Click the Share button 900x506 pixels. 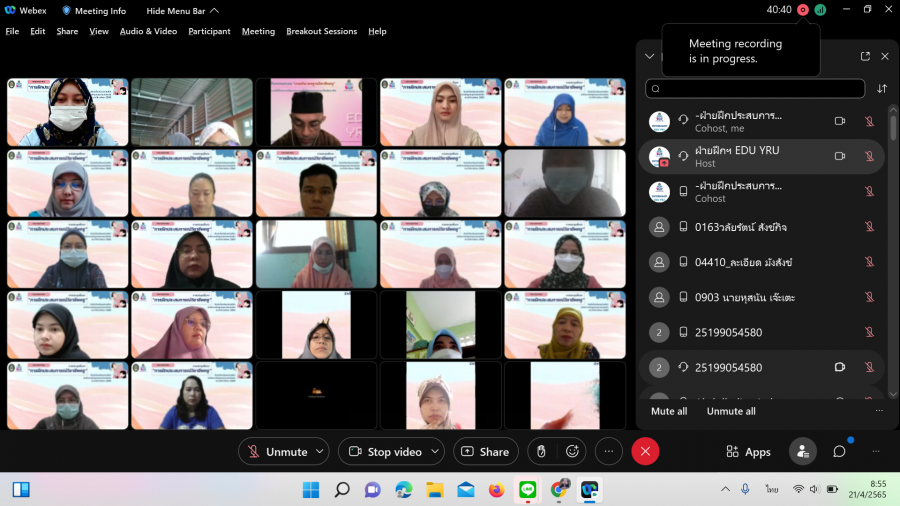pos(486,452)
